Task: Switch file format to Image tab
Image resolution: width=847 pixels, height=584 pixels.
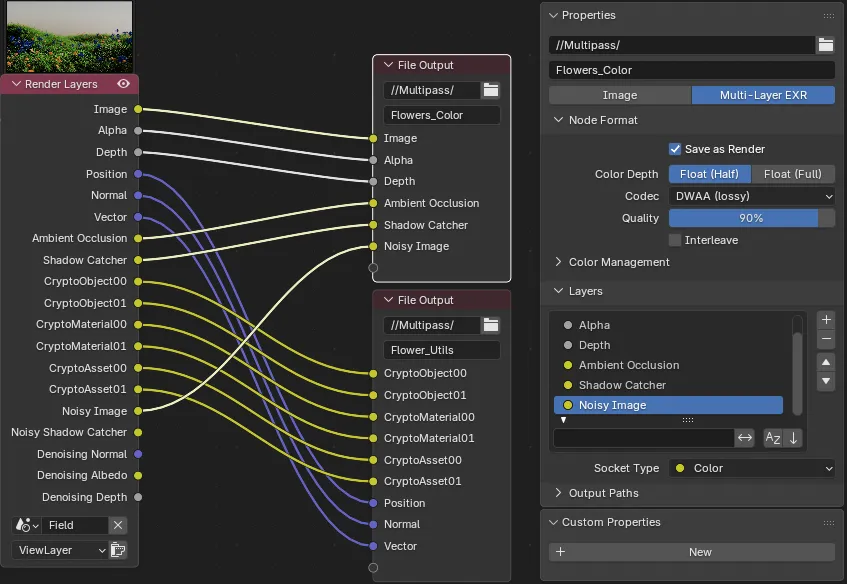Action: pos(619,95)
